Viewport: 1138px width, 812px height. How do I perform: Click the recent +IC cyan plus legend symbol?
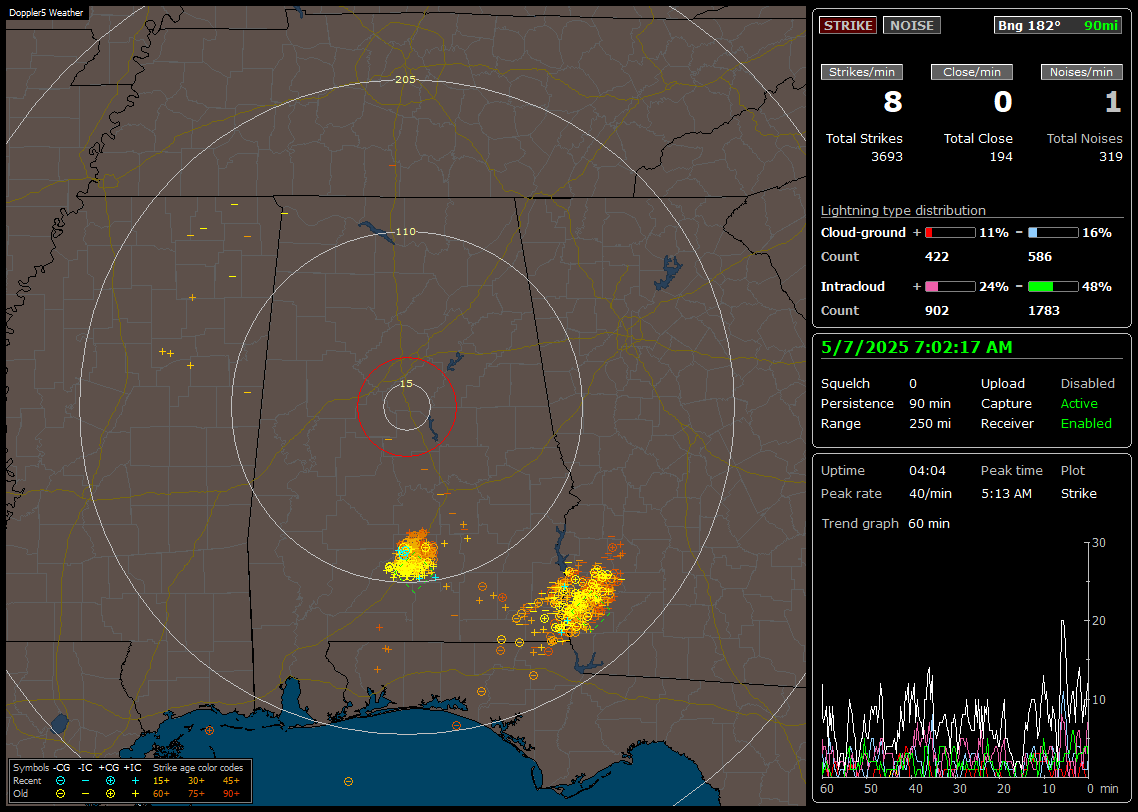pyautogui.click(x=135, y=781)
